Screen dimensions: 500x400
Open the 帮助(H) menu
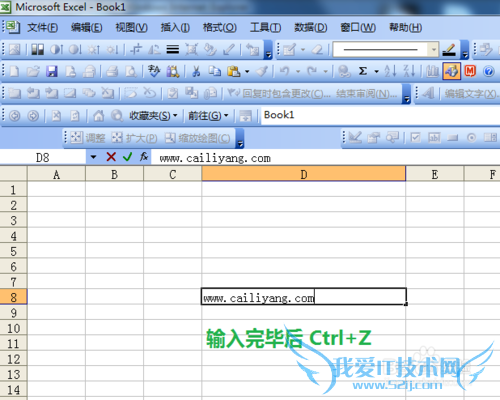(x=406, y=27)
